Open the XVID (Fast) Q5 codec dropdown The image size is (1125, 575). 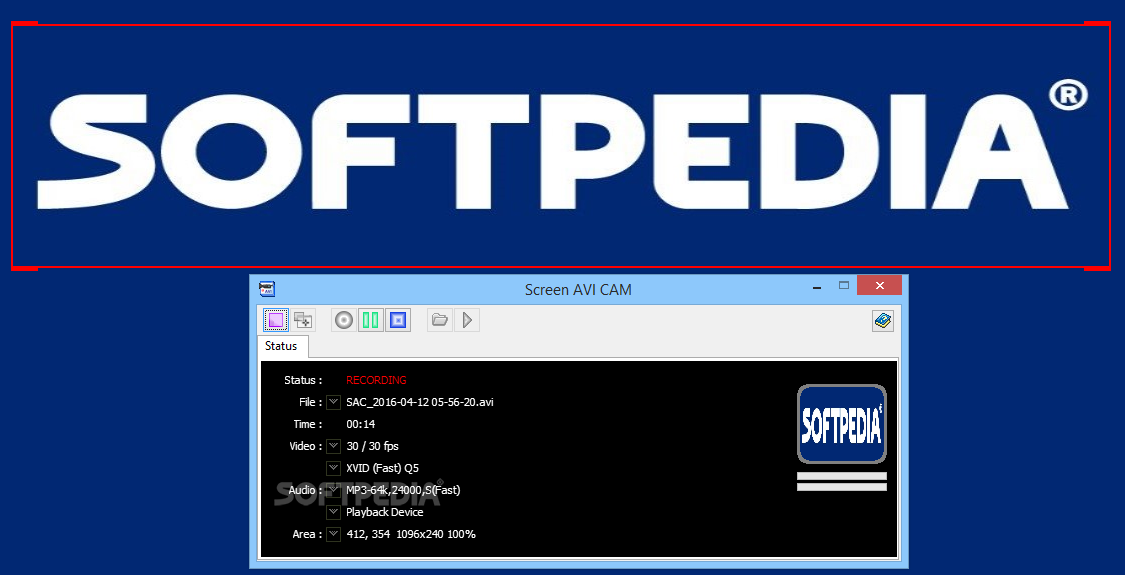tap(333, 469)
